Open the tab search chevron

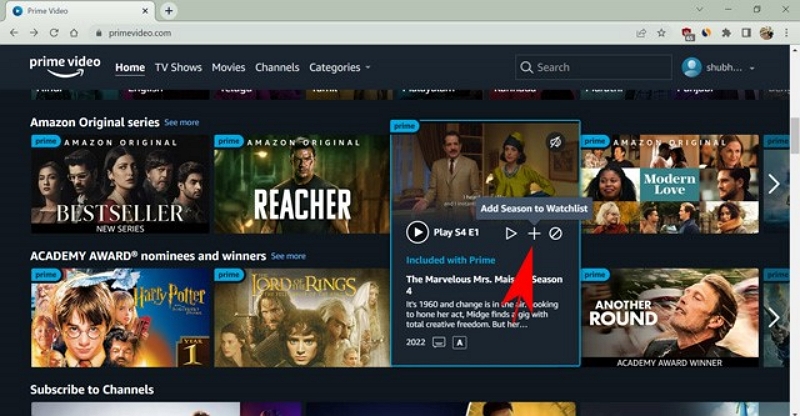coord(699,9)
